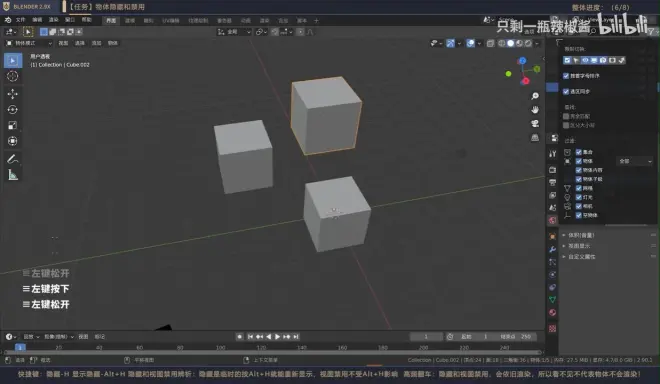Open the 窗口 menu

(x=70, y=20)
